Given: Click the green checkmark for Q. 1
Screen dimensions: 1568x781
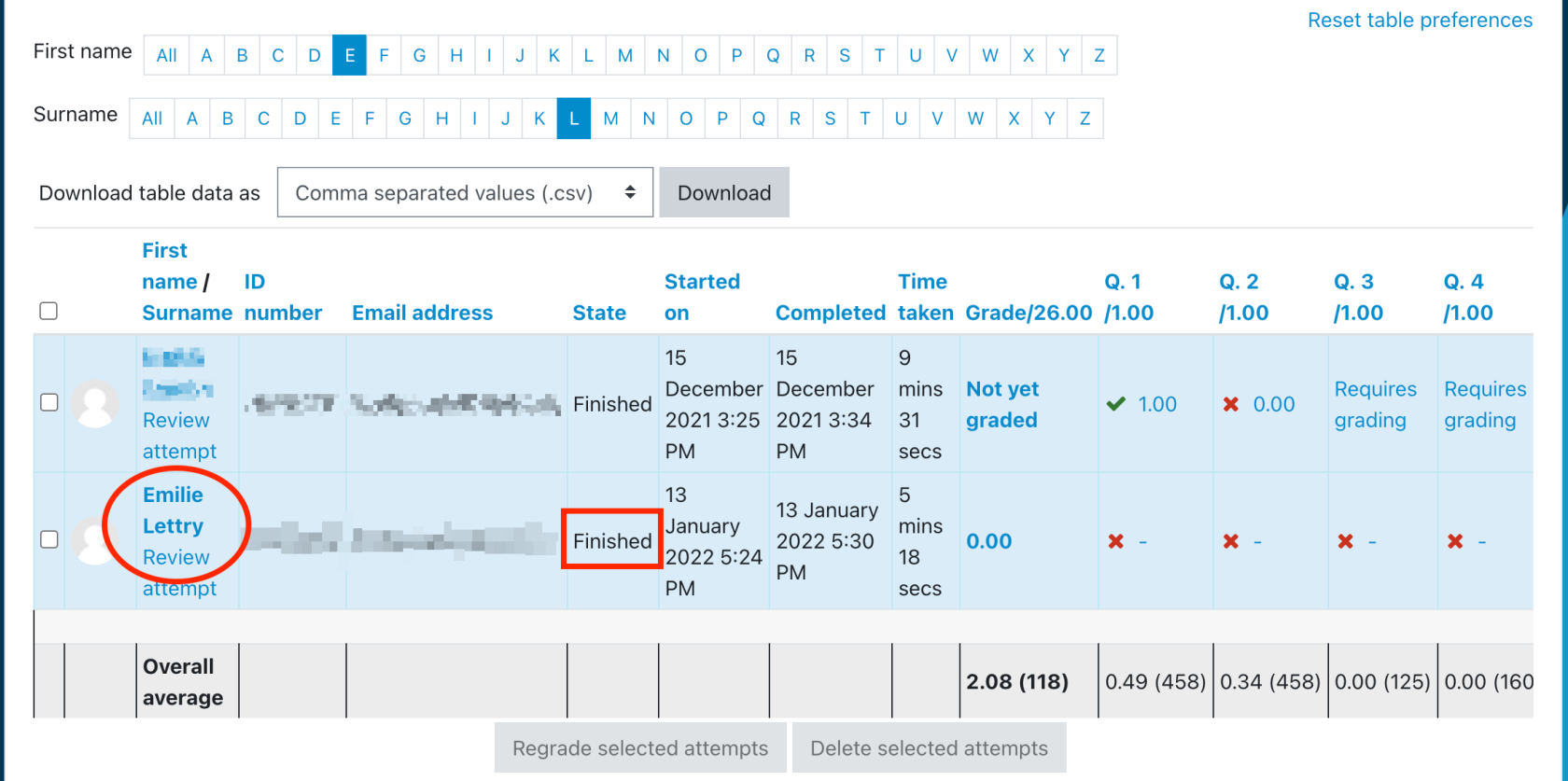Looking at the screenshot, I should (1115, 404).
